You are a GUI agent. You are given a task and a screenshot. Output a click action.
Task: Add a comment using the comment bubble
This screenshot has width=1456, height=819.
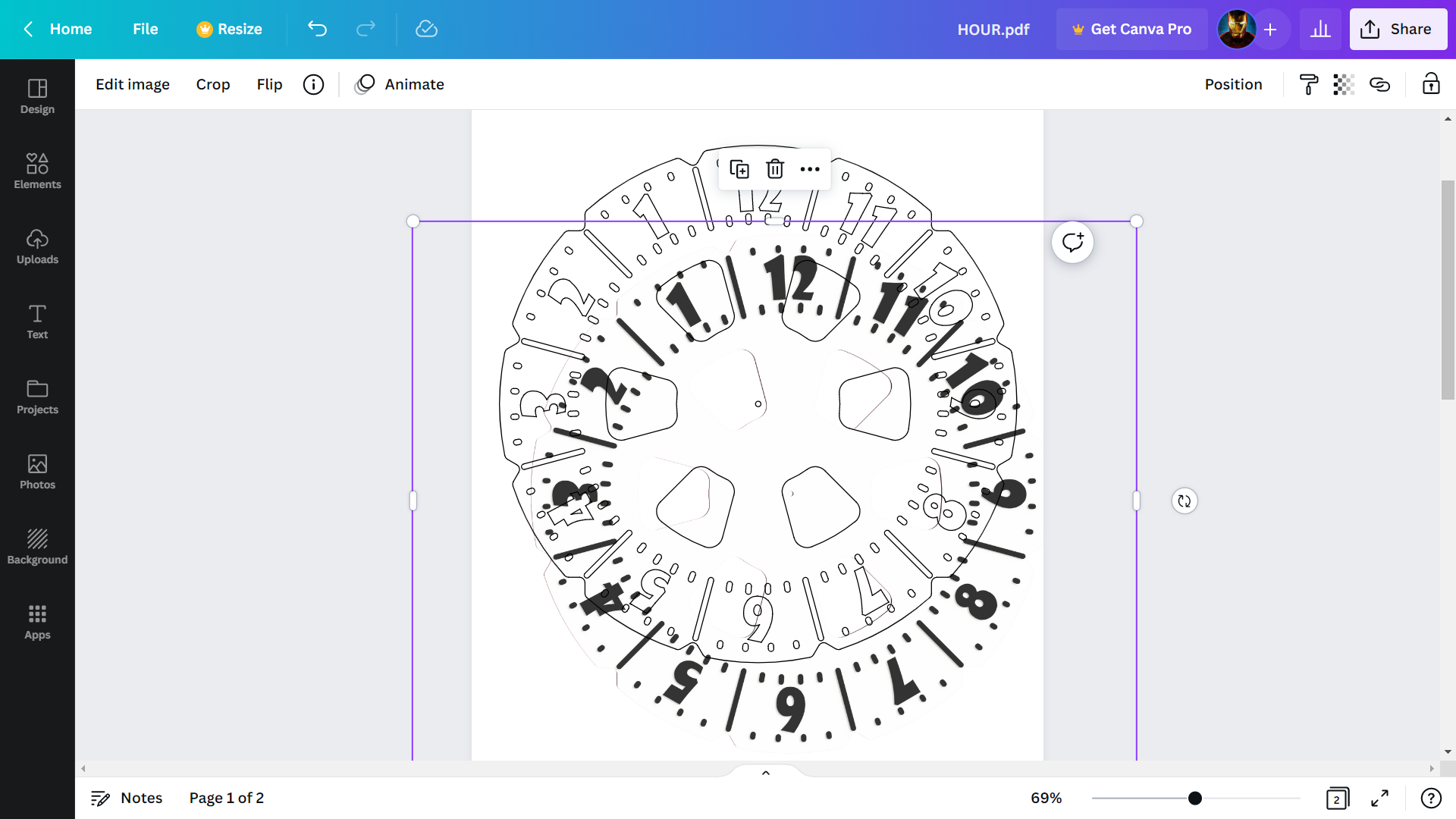[x=1072, y=241]
